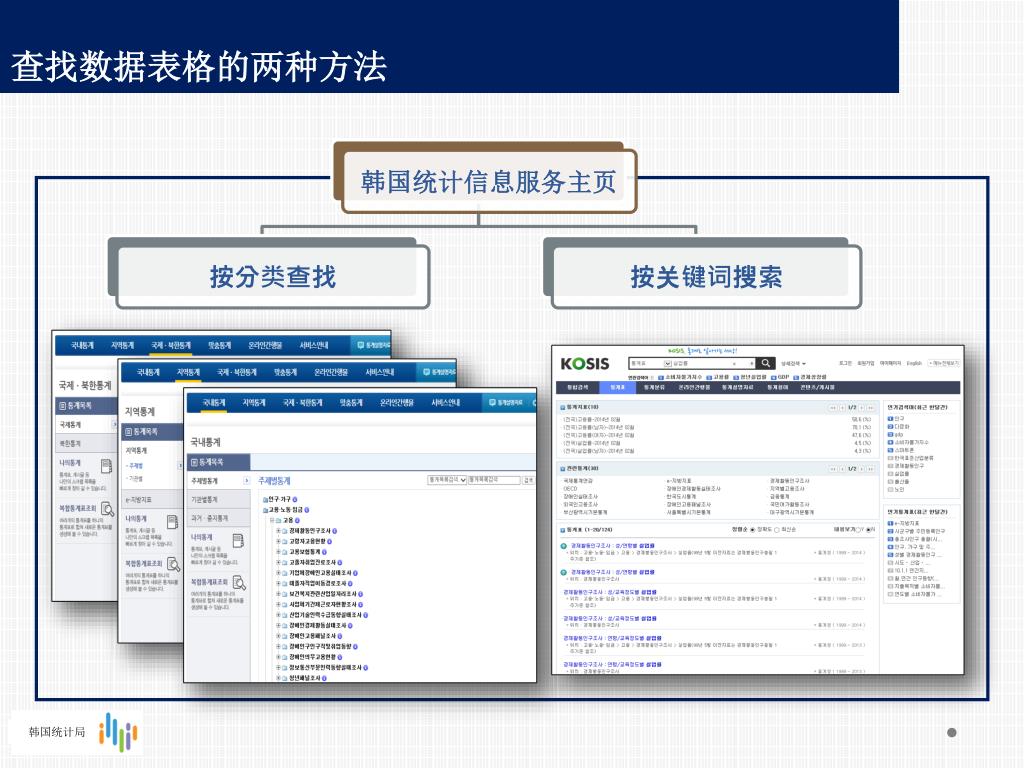Click the 통계목록 list icon in front window

tap(195, 462)
